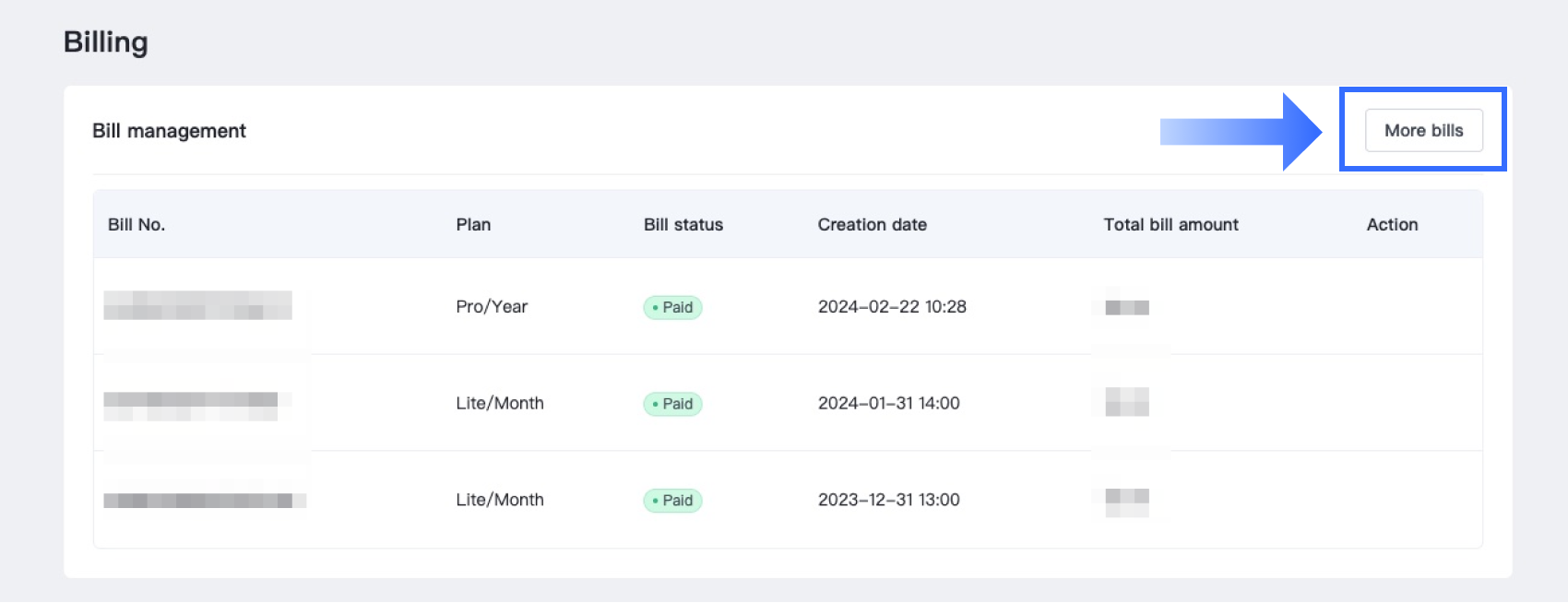The image size is (1568, 603).
Task: Open the blurred bill number dated 2023-12-31
Action: coord(205,501)
